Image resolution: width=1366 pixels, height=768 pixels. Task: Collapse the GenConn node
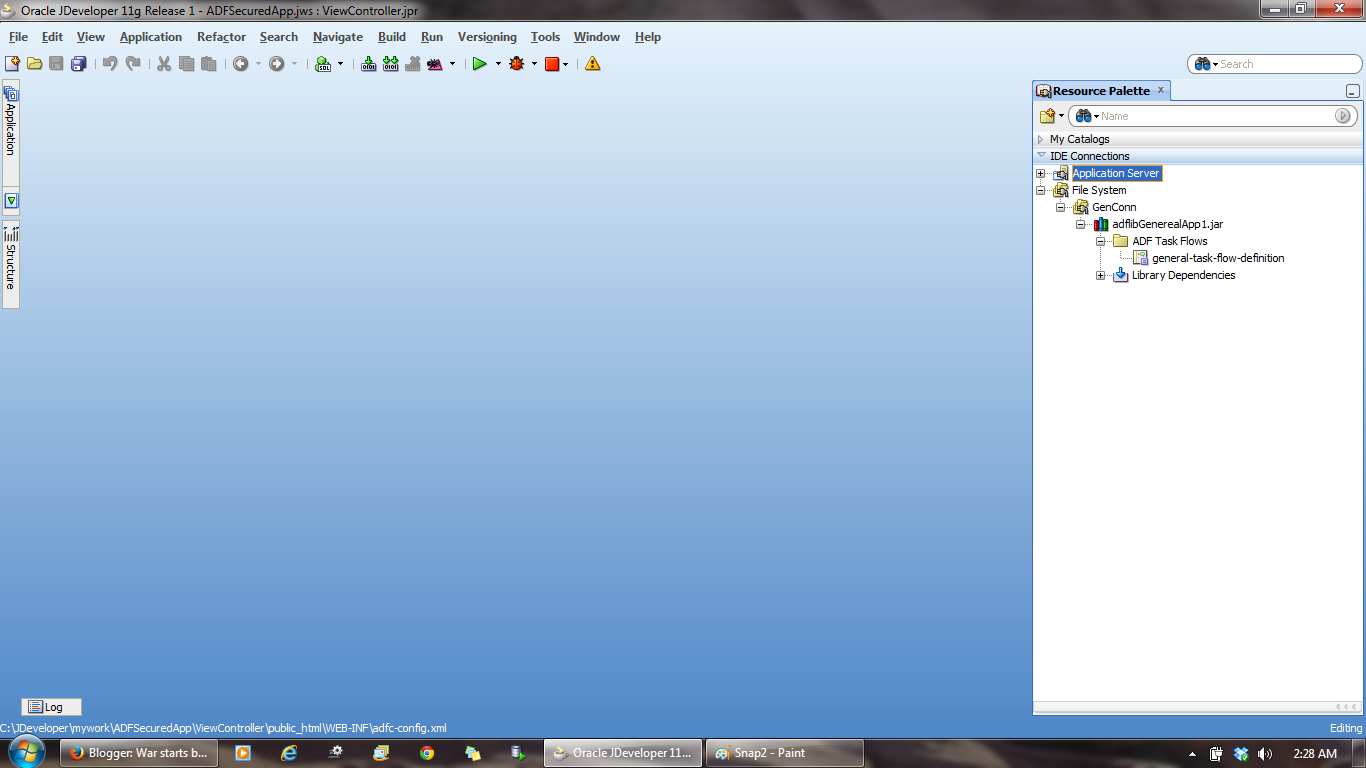[1061, 208]
